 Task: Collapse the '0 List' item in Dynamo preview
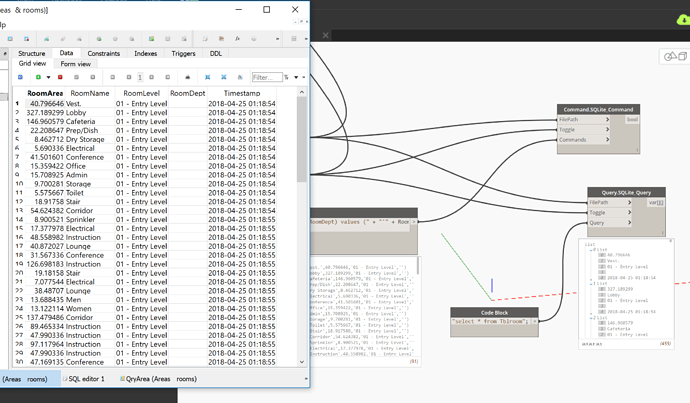591,250
